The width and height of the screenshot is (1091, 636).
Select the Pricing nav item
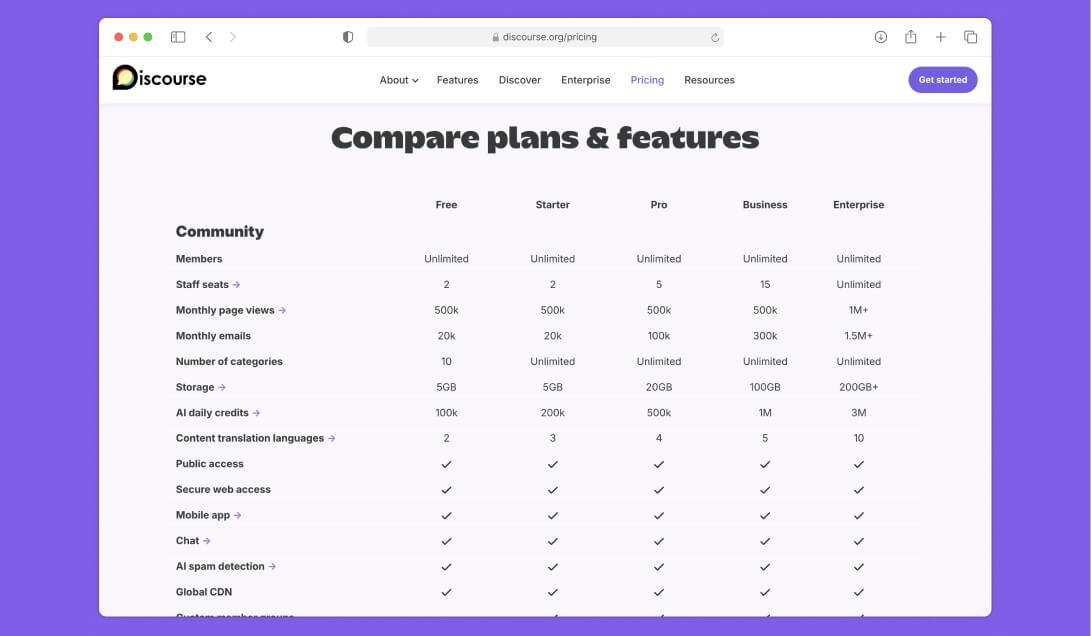pos(647,80)
